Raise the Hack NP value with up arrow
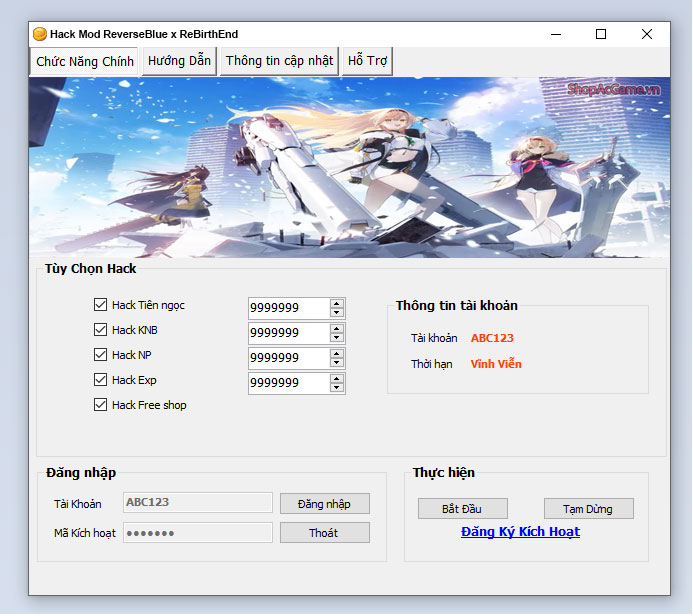Image resolution: width=693 pixels, height=616 pixels. click(337, 354)
